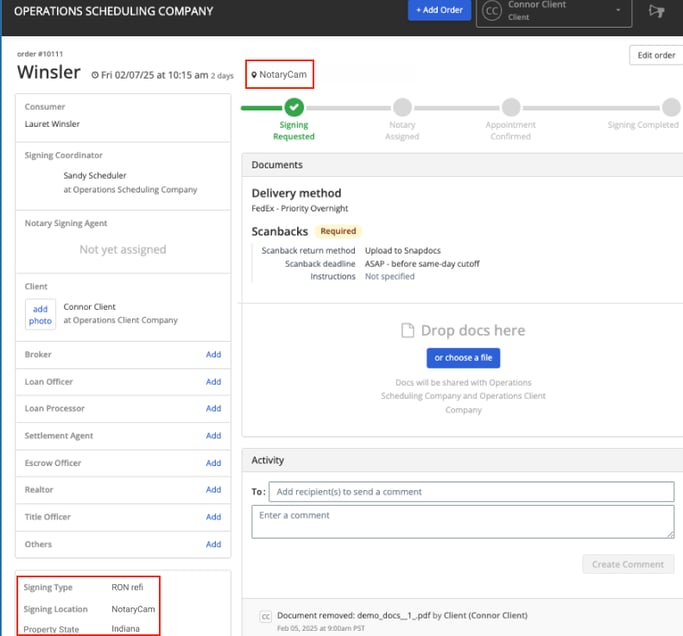This screenshot has height=636, width=683.
Task: Click the Create Comment button
Action: pos(628,565)
